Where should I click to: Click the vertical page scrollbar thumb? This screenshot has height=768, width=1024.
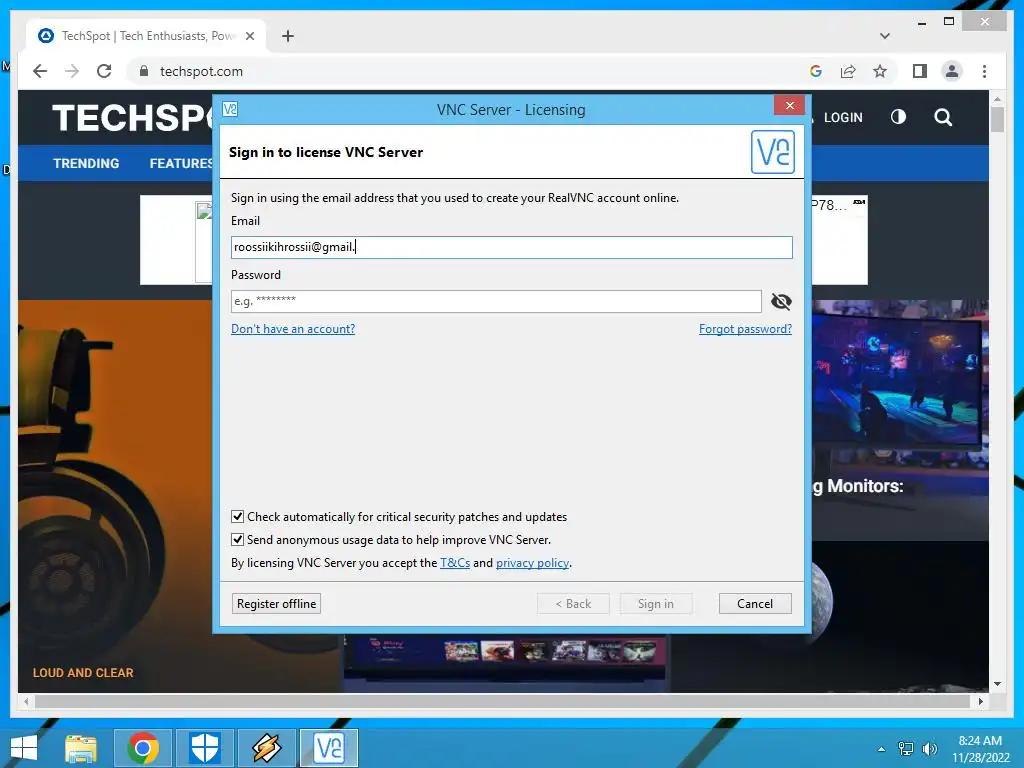tap(997, 120)
